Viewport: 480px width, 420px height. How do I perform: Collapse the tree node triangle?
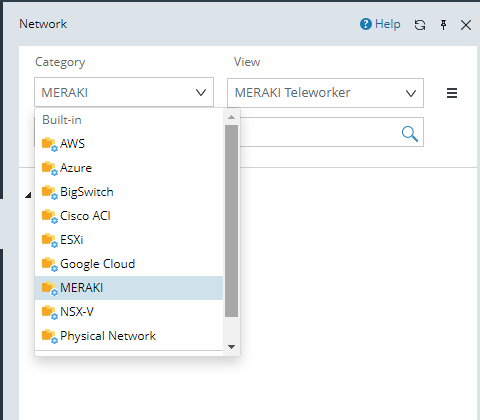(x=28, y=195)
